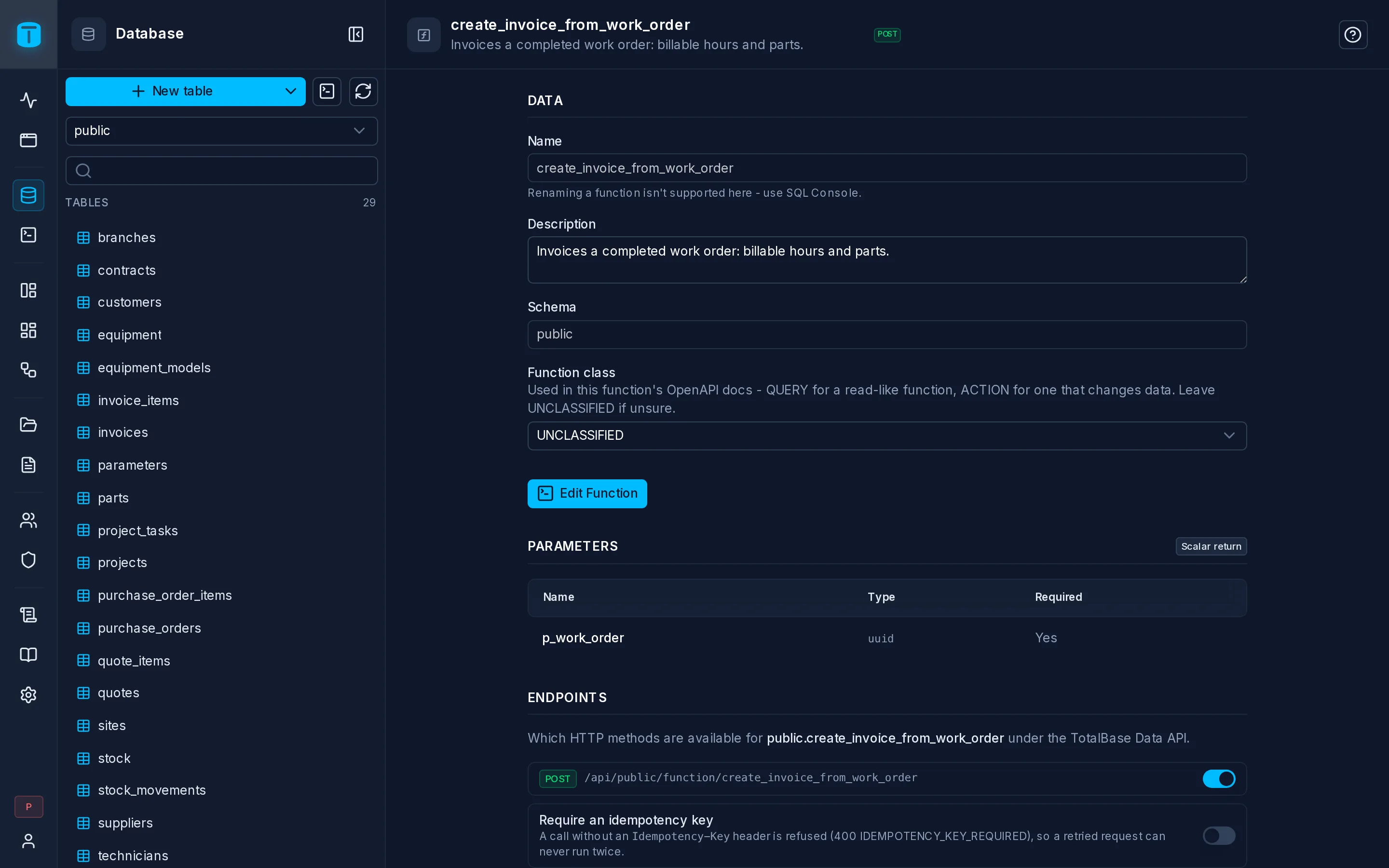Image resolution: width=1389 pixels, height=868 pixels.
Task: Click the p_work_order parameter row
Action: [x=887, y=638]
